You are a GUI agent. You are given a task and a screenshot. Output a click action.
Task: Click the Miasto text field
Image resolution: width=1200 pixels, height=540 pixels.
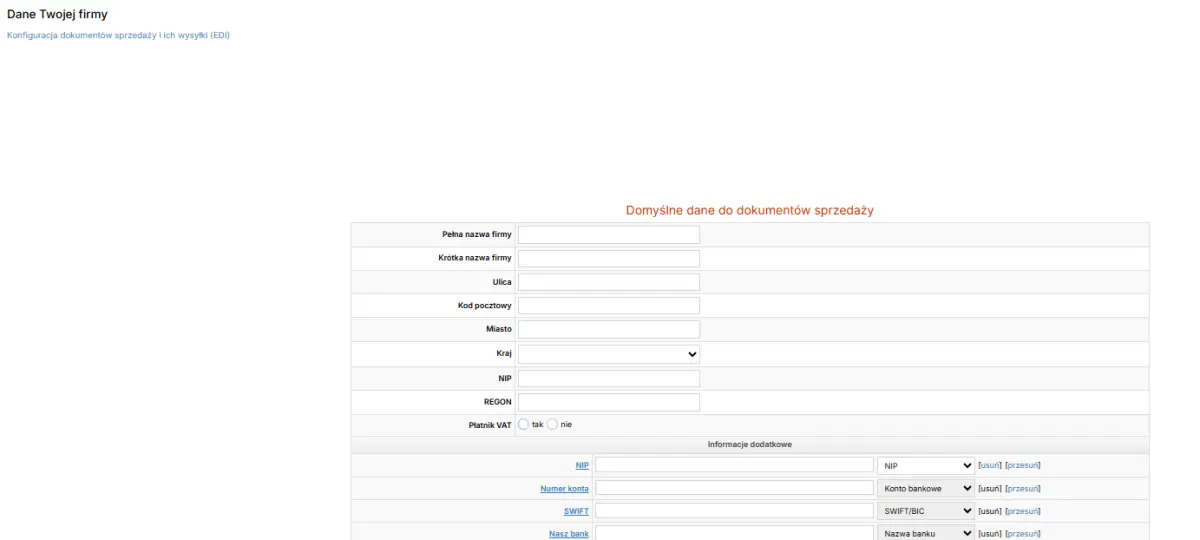[x=608, y=329]
